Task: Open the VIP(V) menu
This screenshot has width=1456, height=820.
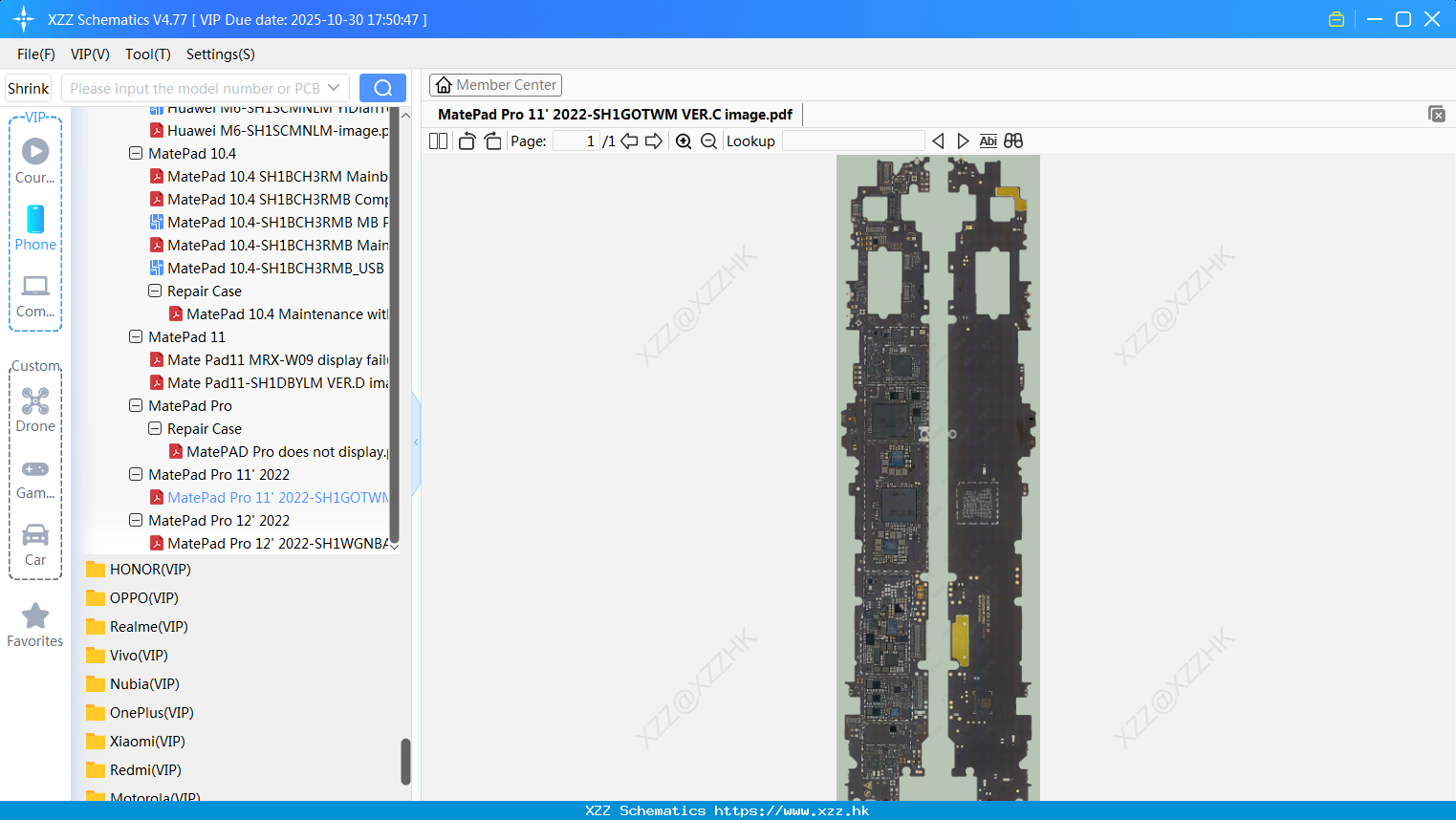Action: 90,54
